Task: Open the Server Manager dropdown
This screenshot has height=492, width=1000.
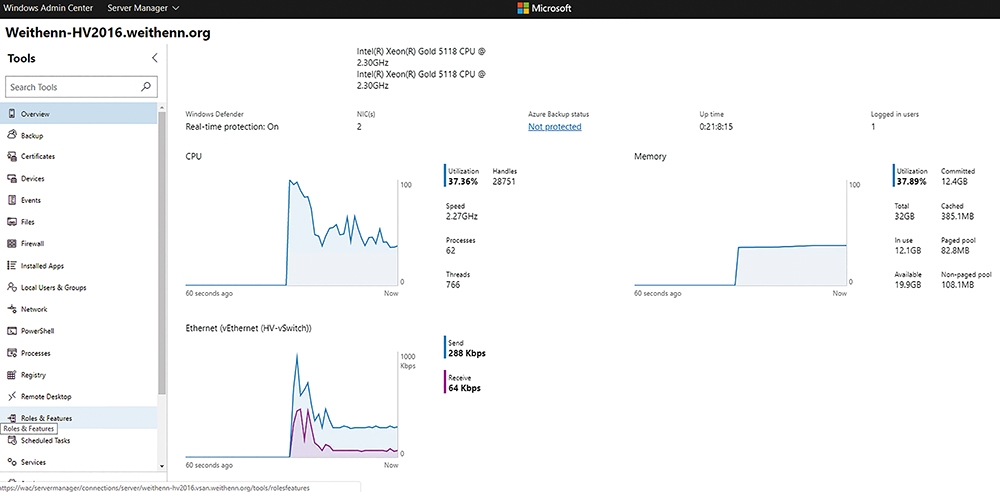Action: (143, 8)
